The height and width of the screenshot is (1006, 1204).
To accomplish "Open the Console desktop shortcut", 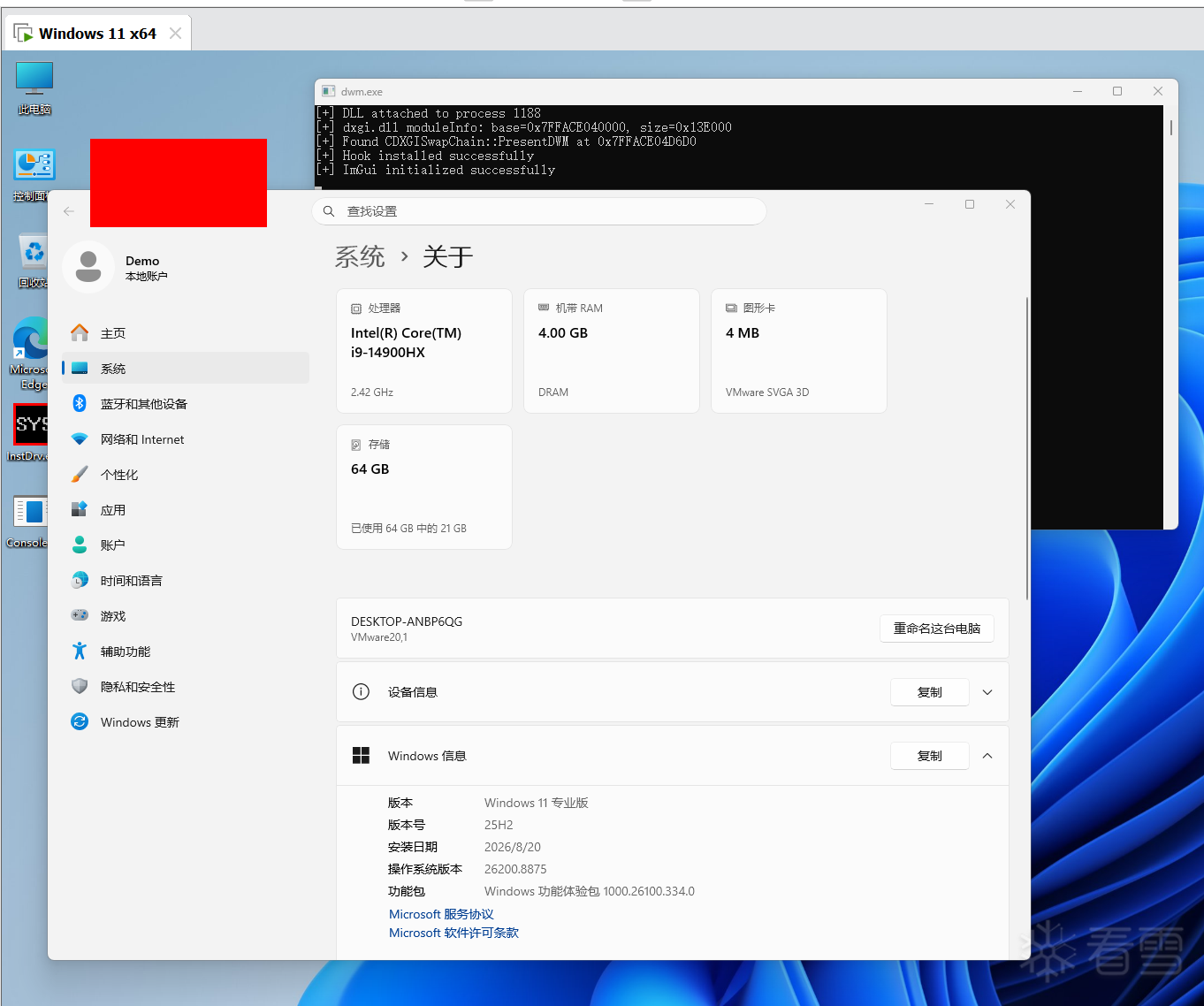I will 28,521.
